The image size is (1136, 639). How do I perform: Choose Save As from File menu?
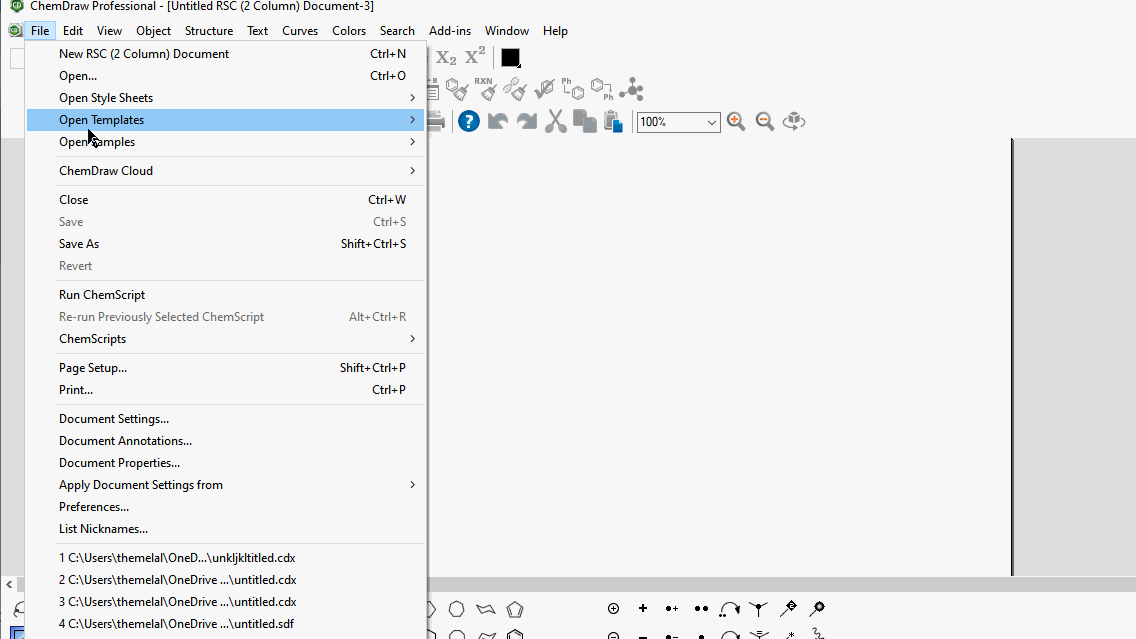(225, 244)
